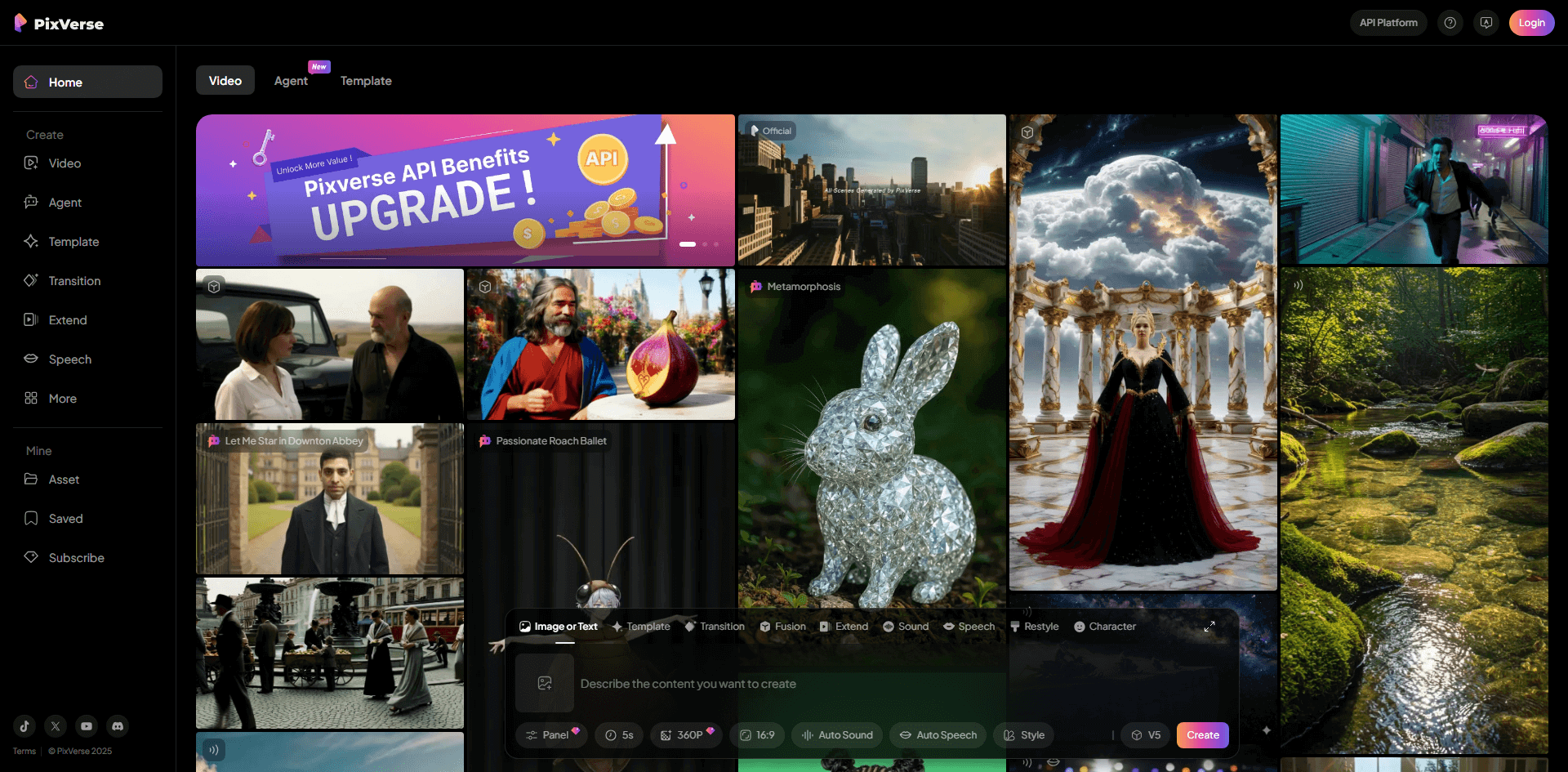Open the Discord community icon

[x=118, y=726]
